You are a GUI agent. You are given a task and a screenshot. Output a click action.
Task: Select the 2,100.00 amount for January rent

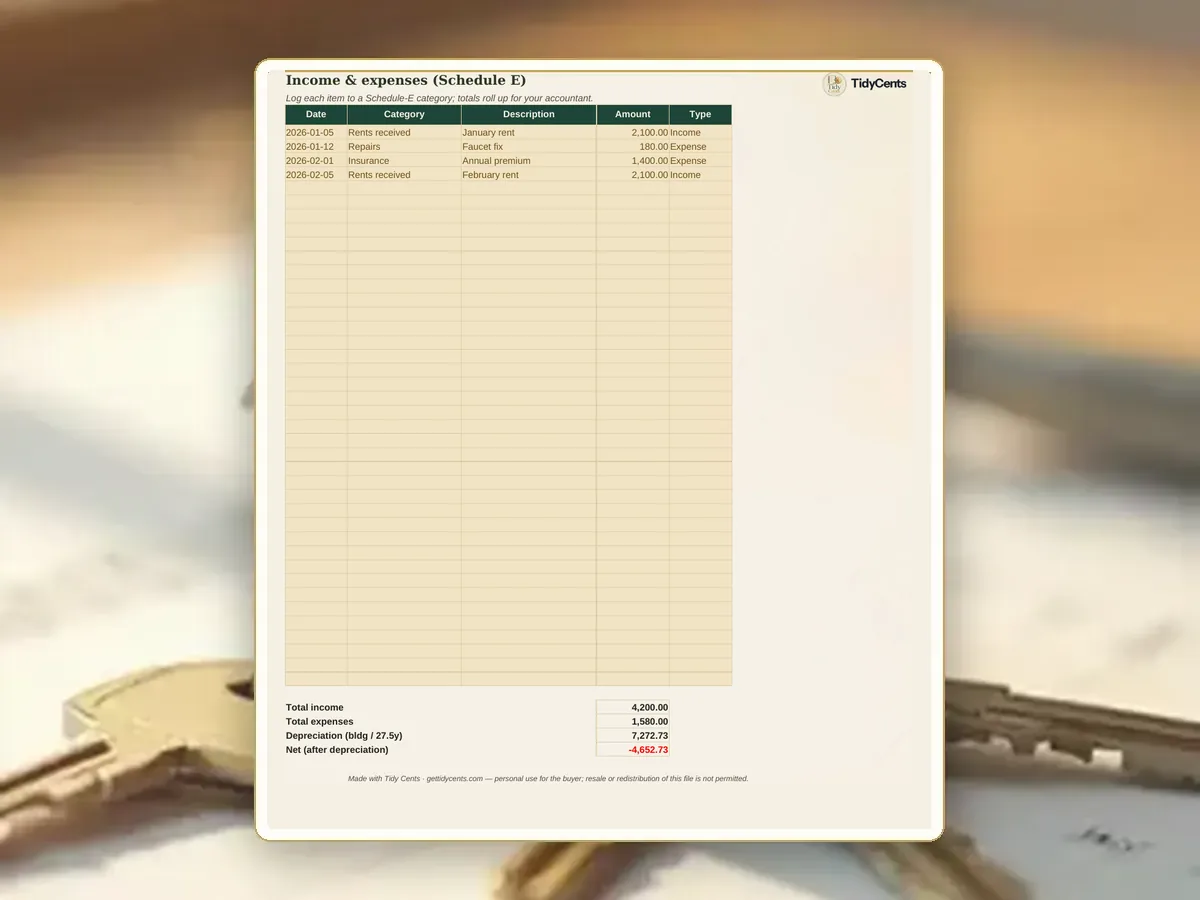pos(633,133)
